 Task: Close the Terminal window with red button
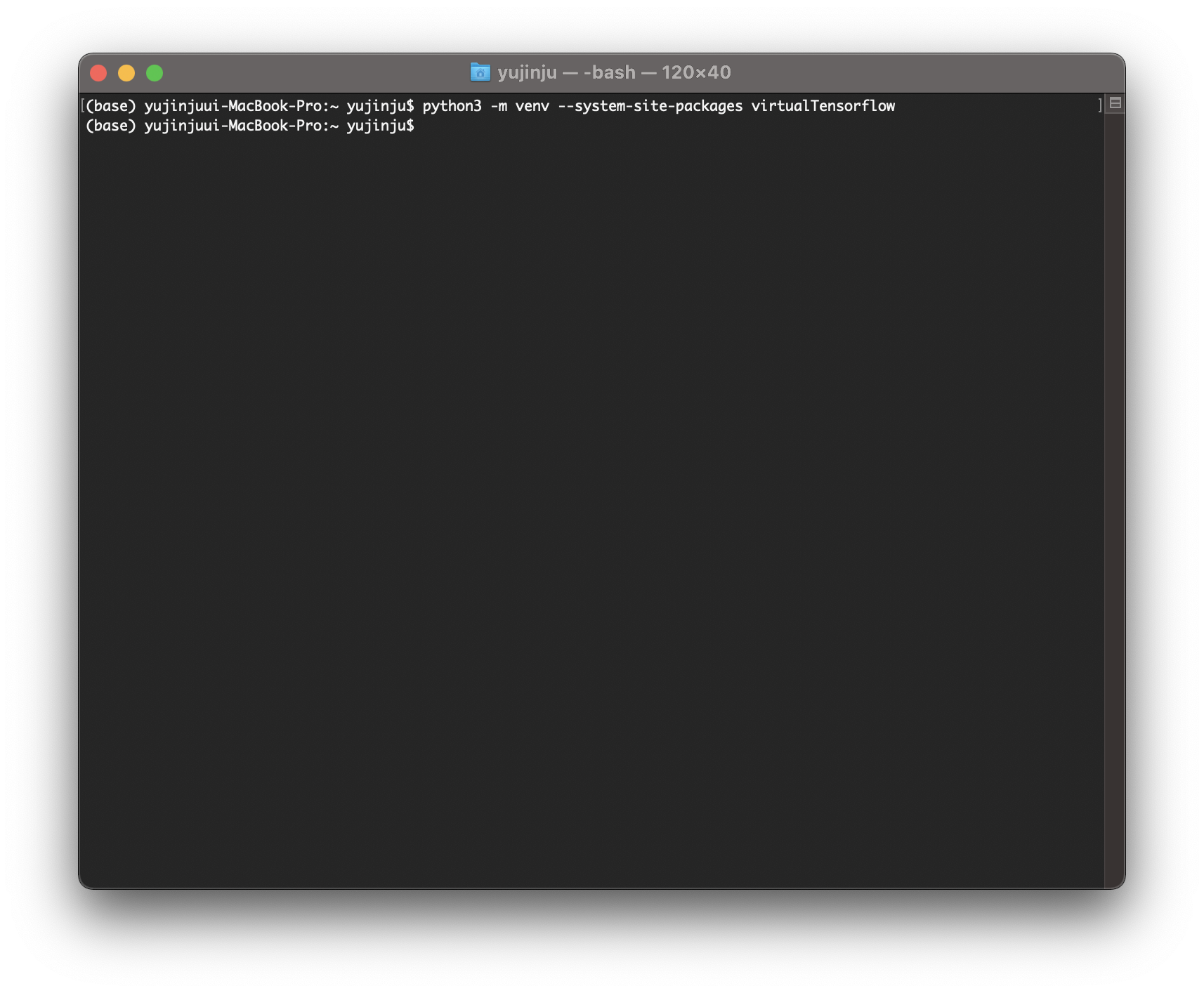[x=98, y=73]
